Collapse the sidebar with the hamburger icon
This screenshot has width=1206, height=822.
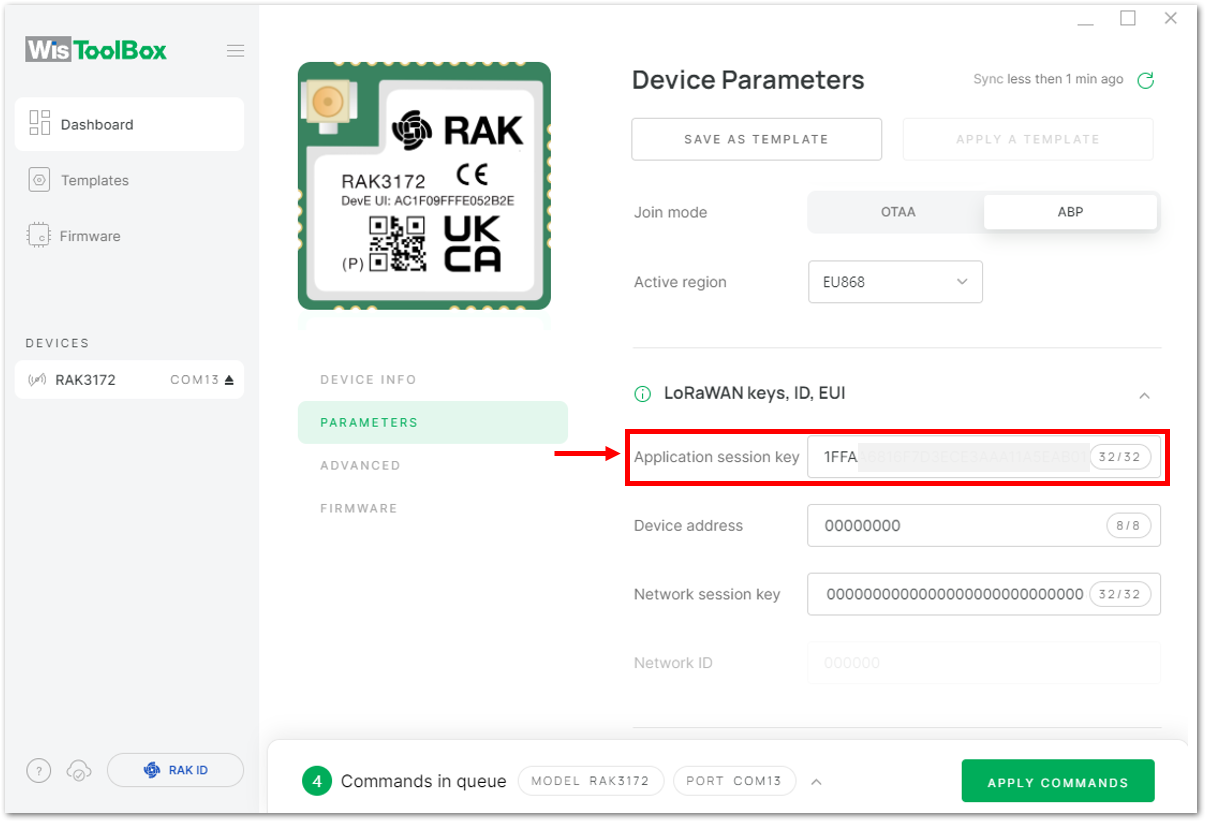tap(235, 51)
